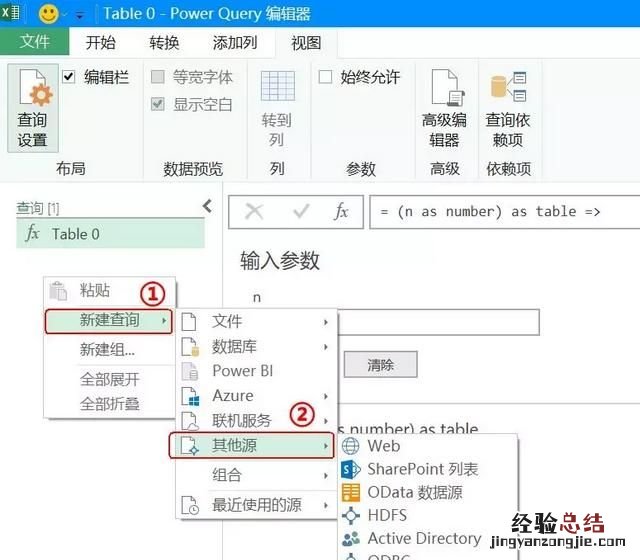Click the Database source icon

pyautogui.click(x=190, y=347)
